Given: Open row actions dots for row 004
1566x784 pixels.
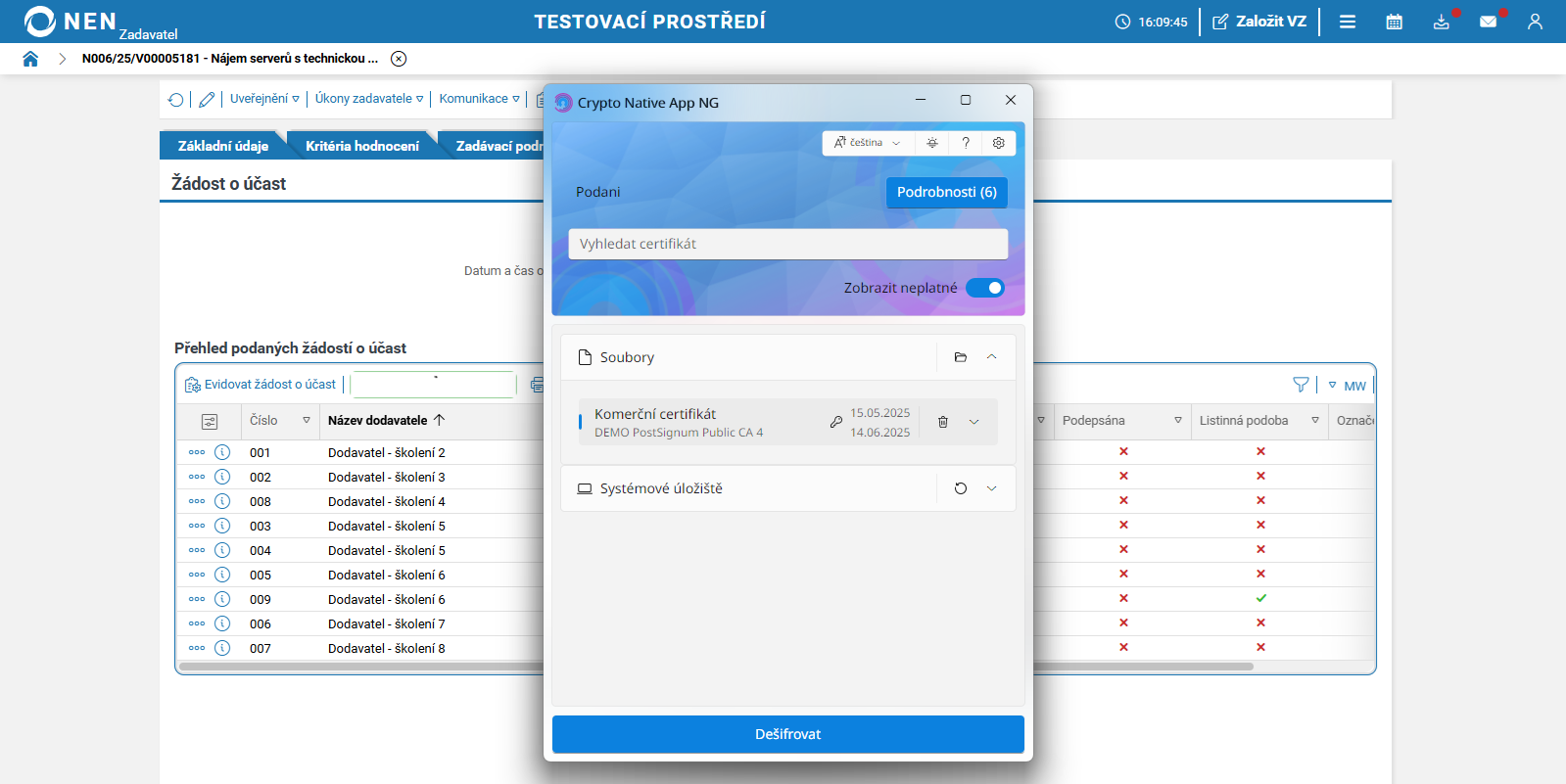Looking at the screenshot, I should pyautogui.click(x=197, y=550).
